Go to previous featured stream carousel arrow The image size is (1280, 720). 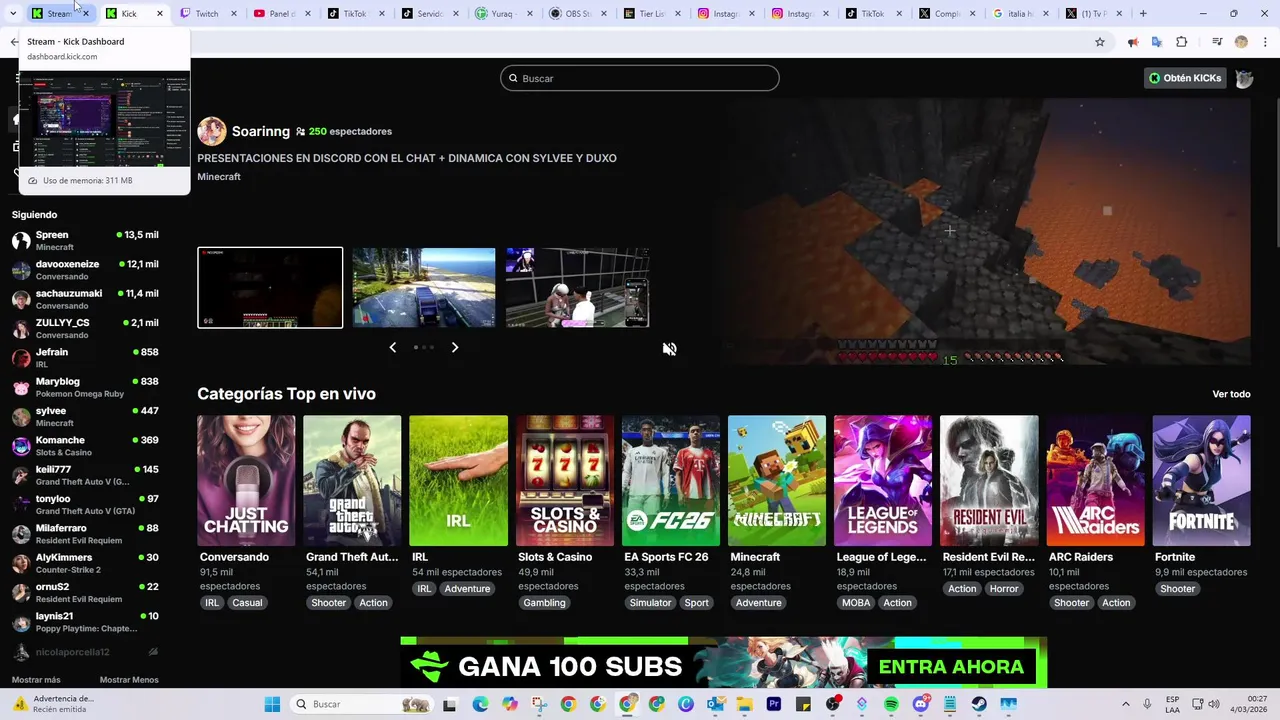[x=392, y=347]
